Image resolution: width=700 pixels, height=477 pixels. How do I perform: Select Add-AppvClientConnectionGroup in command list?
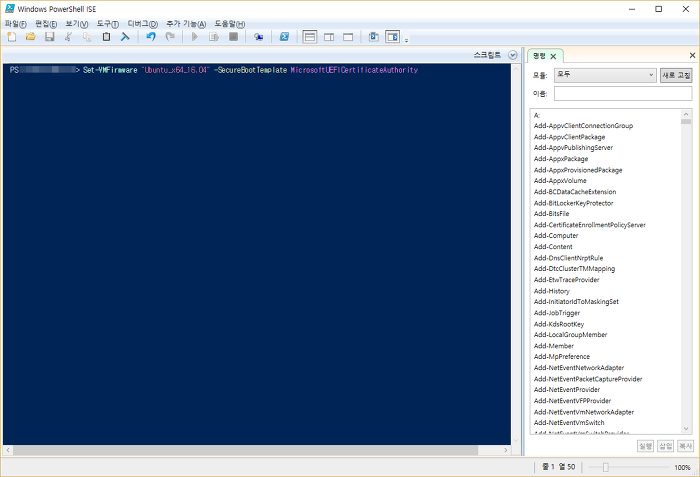pyautogui.click(x=583, y=126)
